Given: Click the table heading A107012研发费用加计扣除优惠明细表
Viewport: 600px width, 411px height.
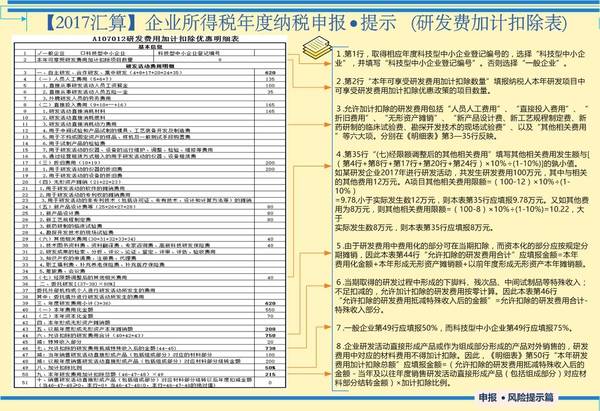Looking at the screenshot, I should coord(166,39).
